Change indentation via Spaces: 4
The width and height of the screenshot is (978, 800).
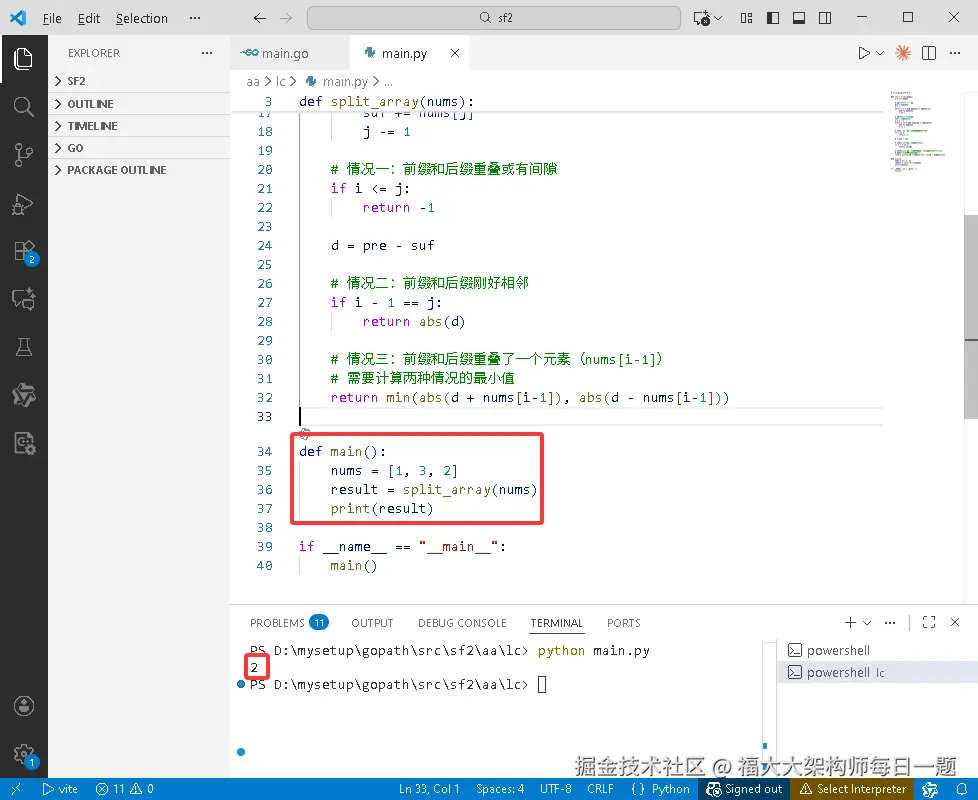(500, 789)
